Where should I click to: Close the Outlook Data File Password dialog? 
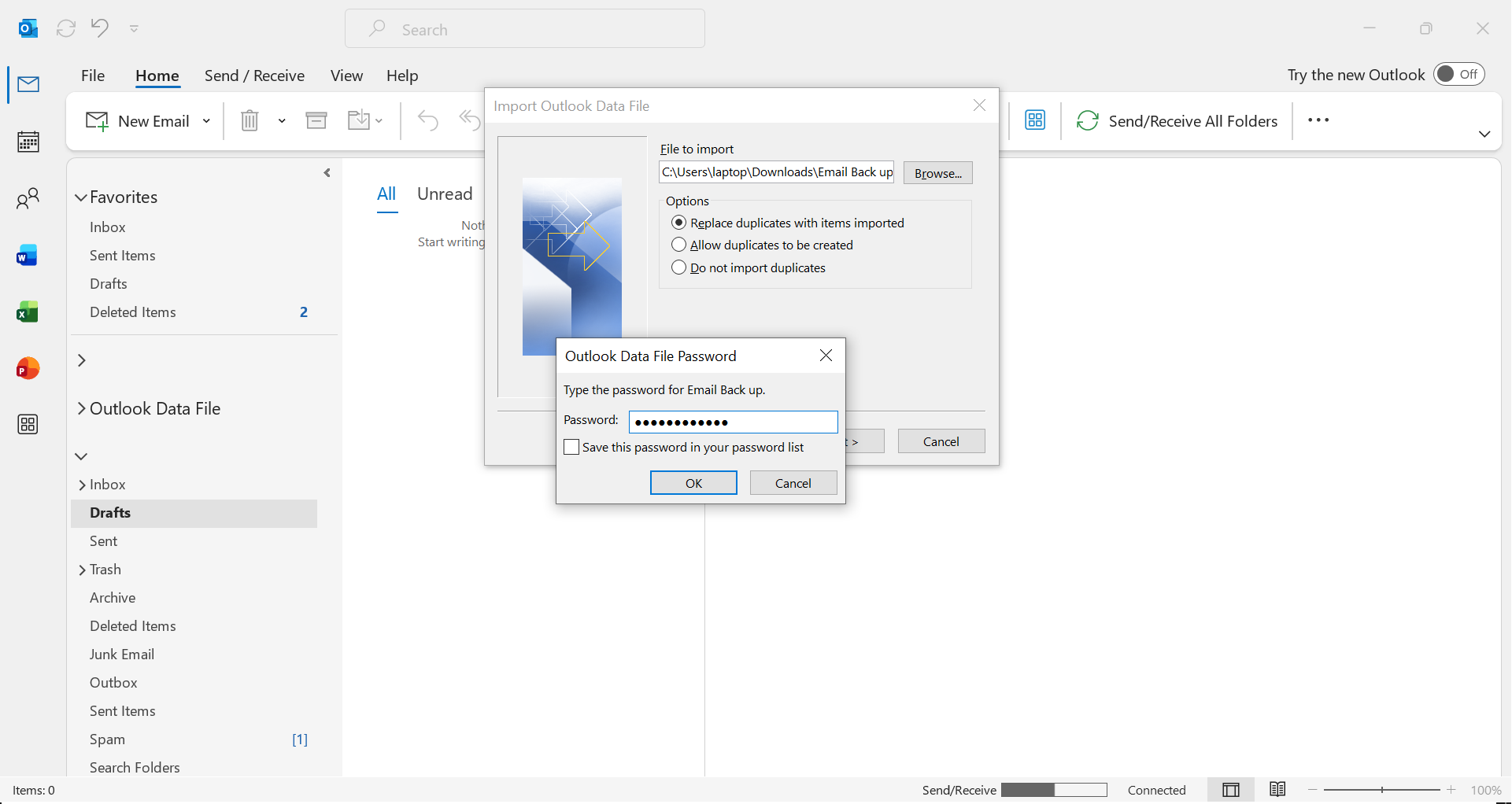(826, 356)
